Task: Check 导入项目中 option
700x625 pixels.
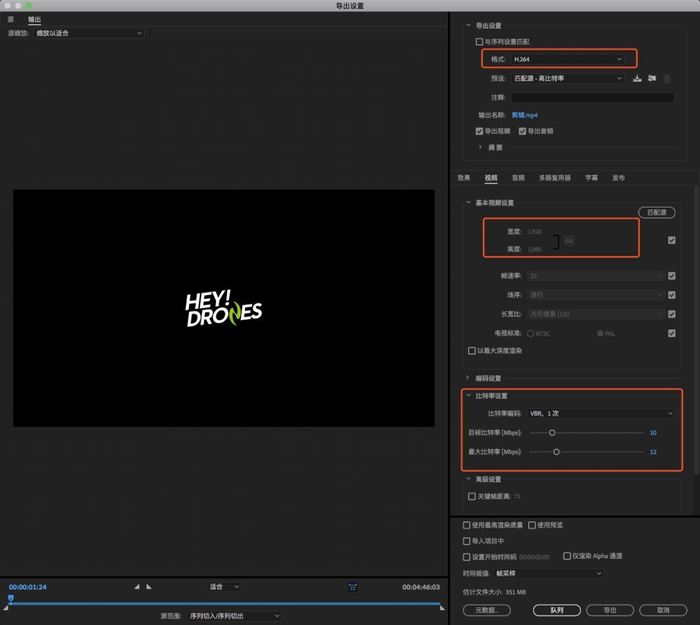Action: (x=467, y=541)
